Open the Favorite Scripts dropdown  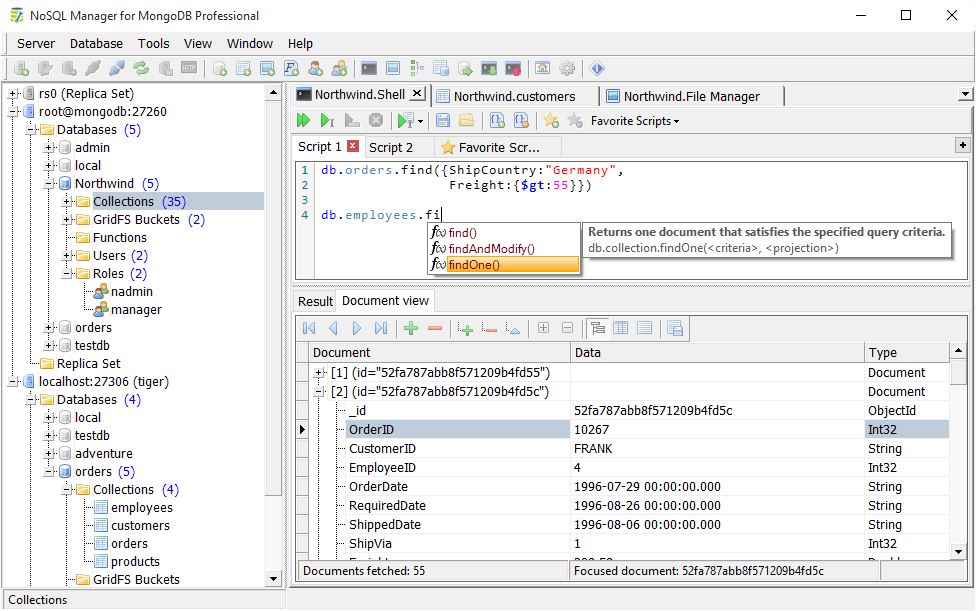(x=635, y=121)
